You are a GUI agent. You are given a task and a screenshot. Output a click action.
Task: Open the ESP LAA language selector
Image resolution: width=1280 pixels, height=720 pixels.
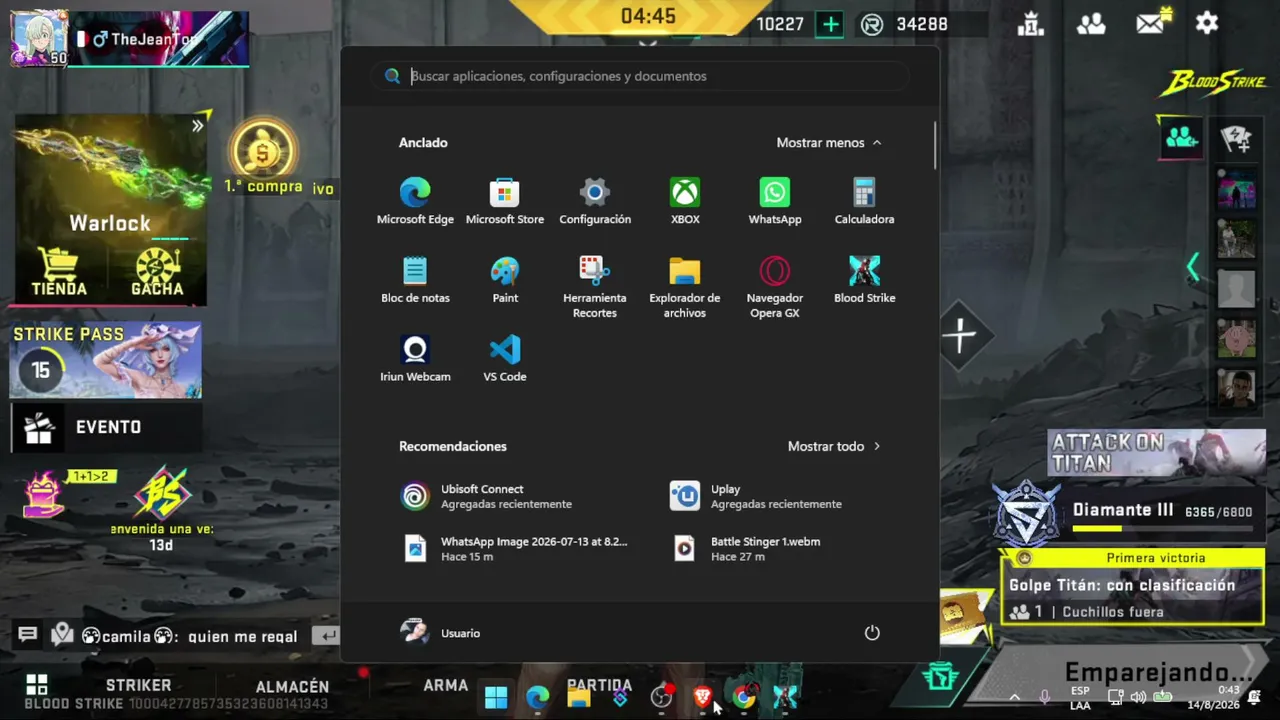1080,697
